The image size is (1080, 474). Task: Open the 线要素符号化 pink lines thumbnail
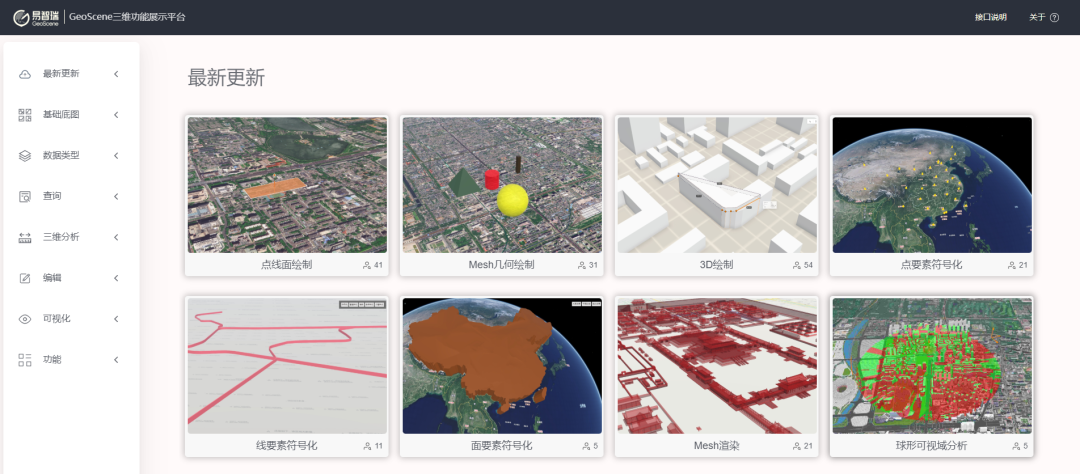point(287,366)
